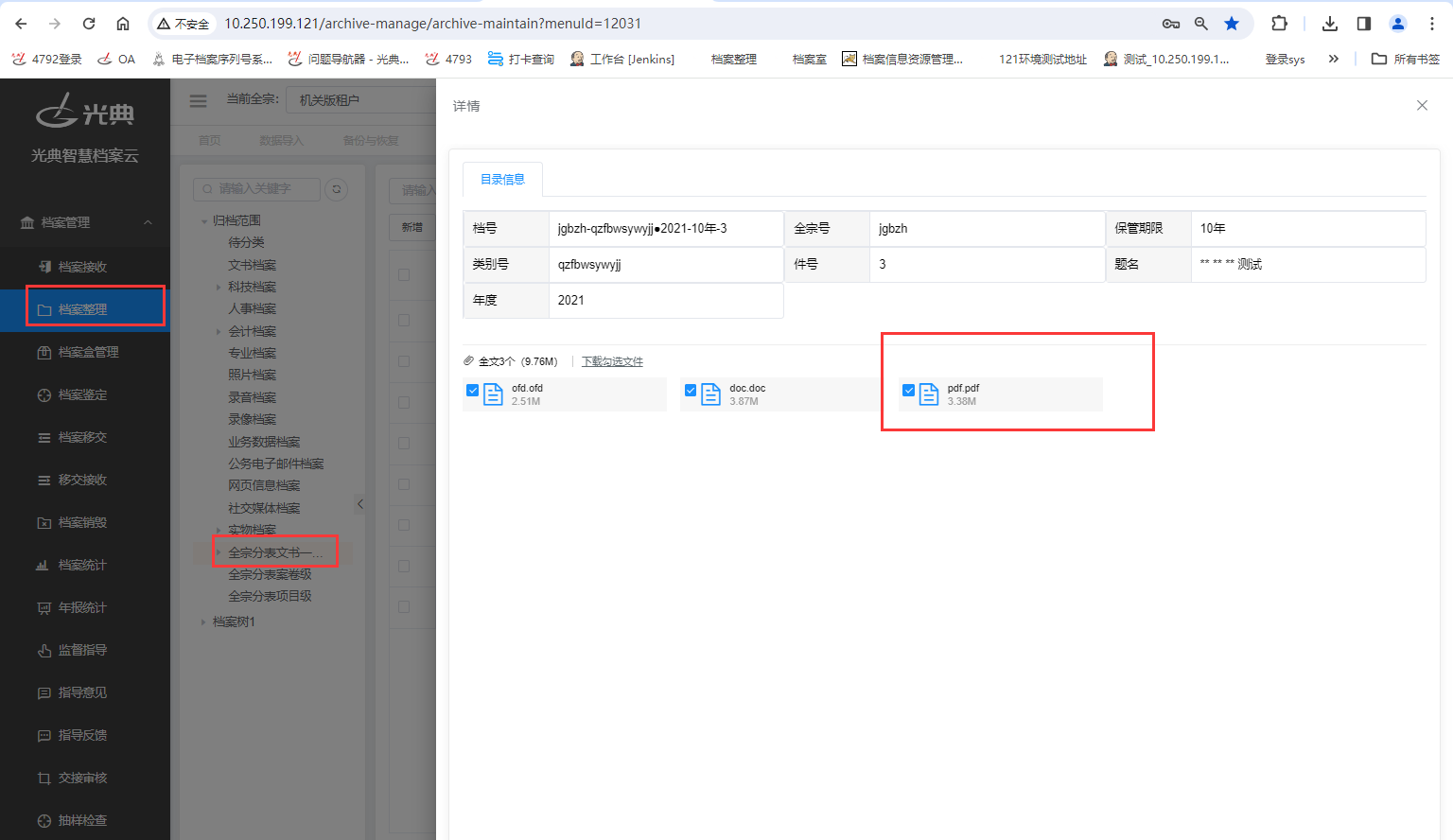Show more bookmarks via double chevron
The height and width of the screenshot is (840, 1453).
point(1334,59)
